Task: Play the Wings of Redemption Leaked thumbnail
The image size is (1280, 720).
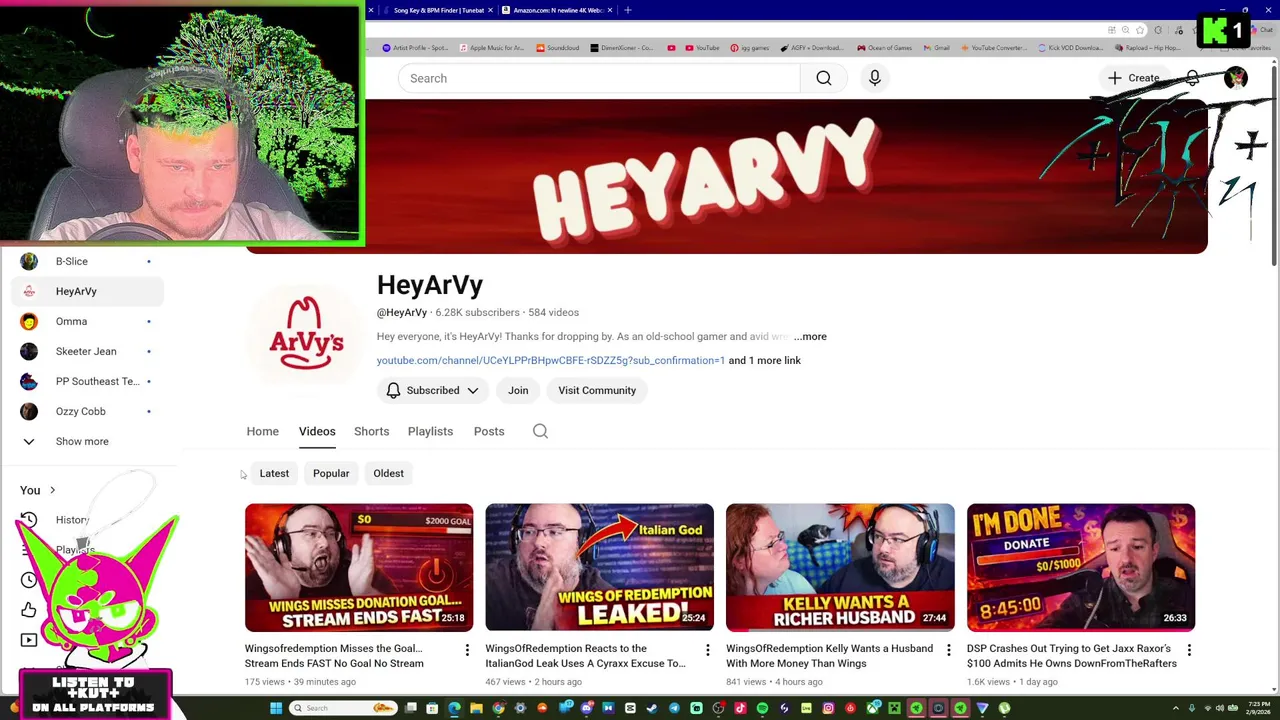Action: 600,567
